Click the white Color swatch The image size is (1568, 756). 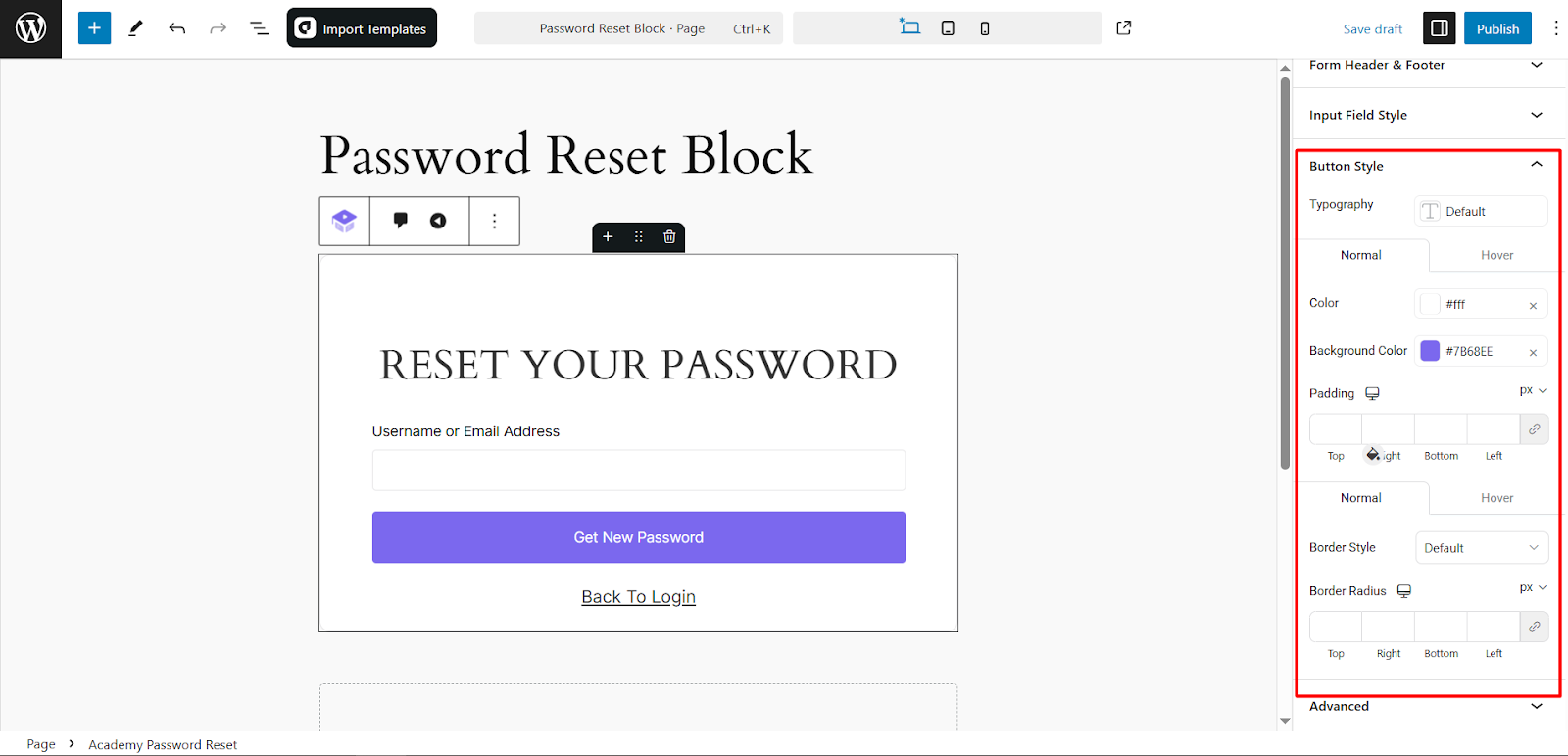point(1430,304)
